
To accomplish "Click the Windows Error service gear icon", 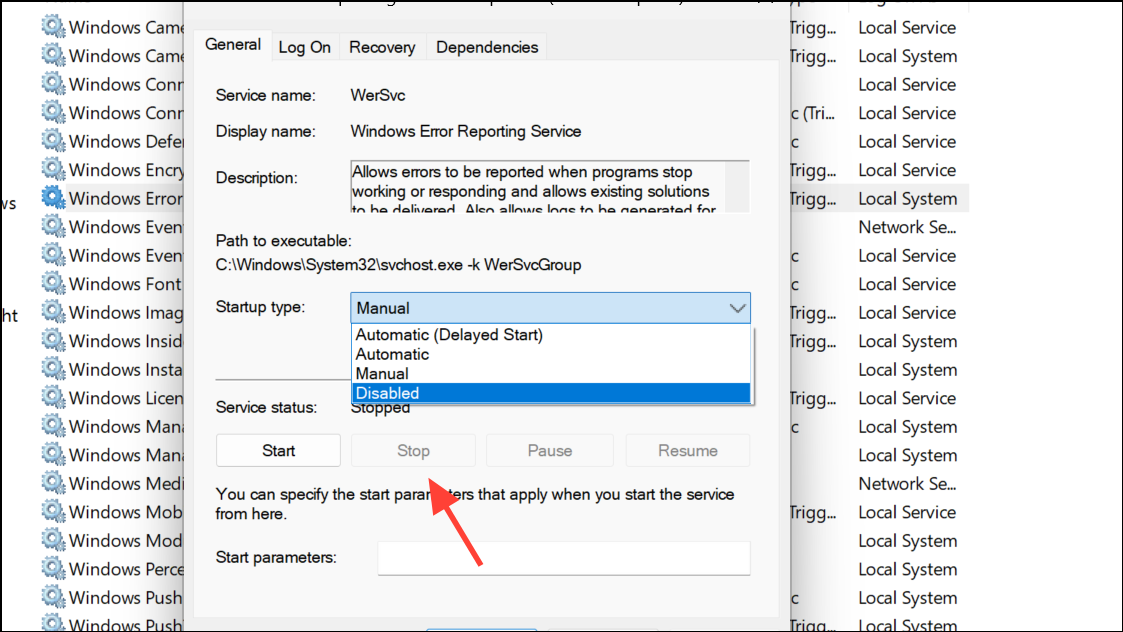I will pos(52,198).
